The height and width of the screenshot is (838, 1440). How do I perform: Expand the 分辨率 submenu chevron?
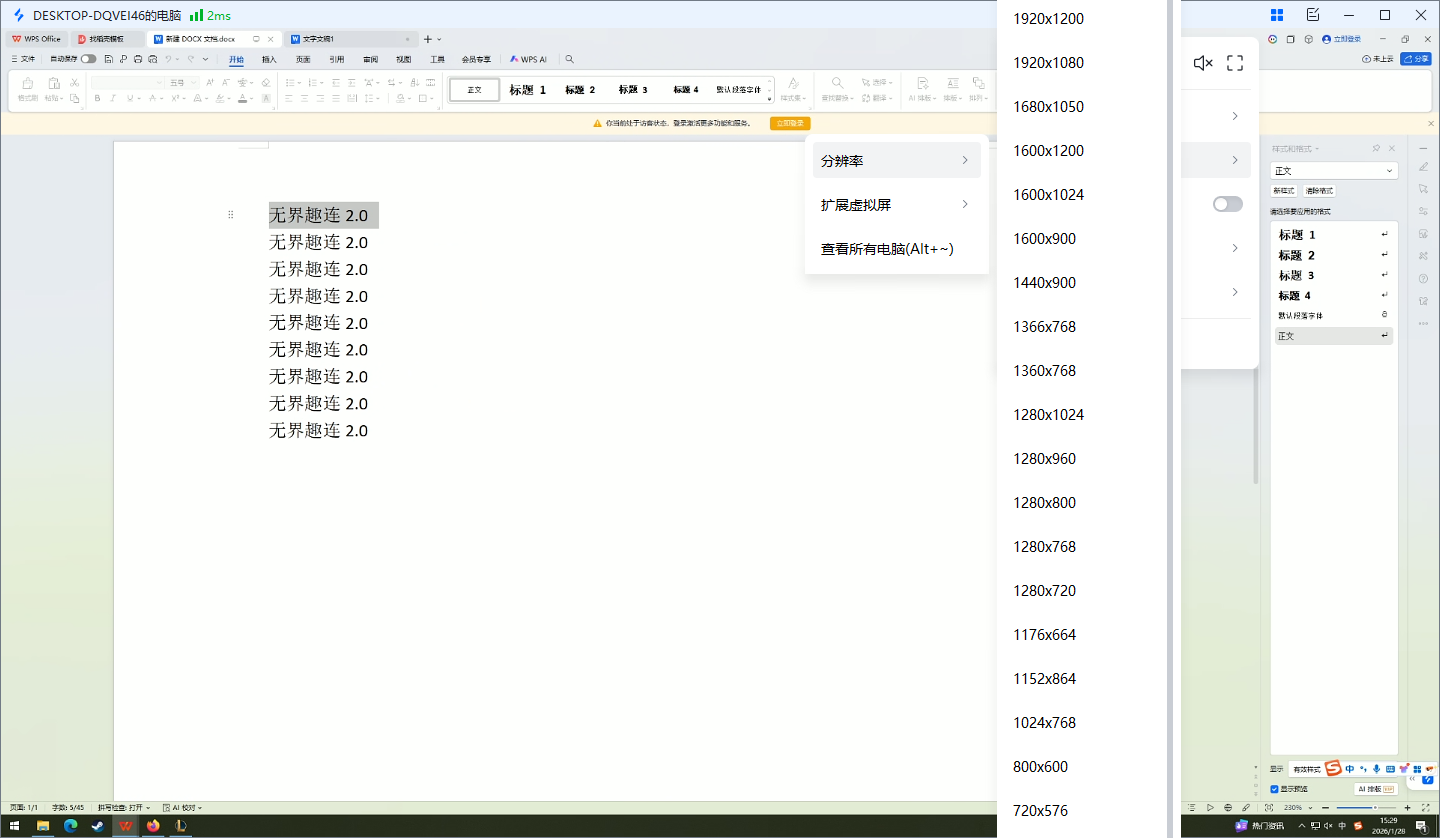tap(964, 160)
